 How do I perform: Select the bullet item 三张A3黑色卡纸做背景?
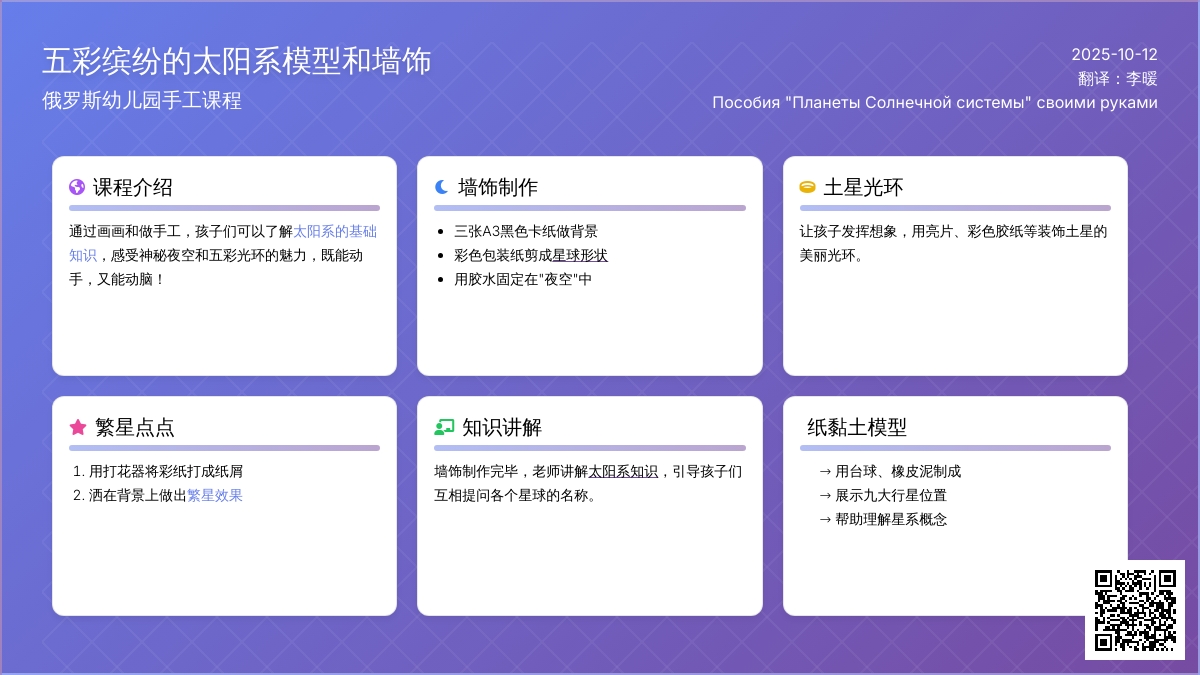(526, 231)
